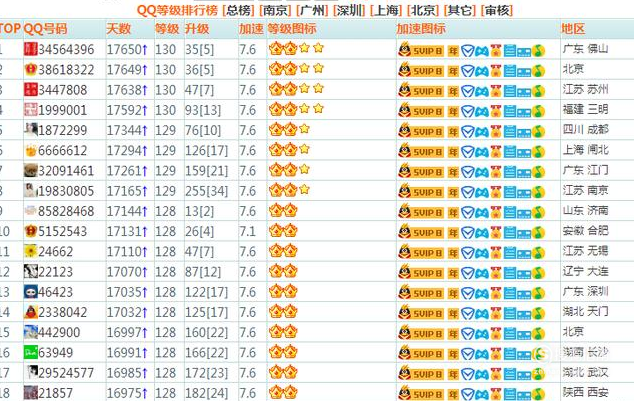Click the 天数 column header
Image resolution: width=634 pixels, height=401 pixels.
[118, 29]
